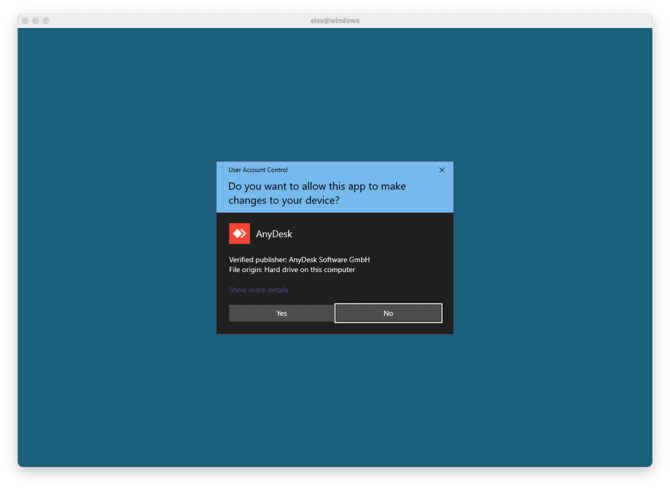Click the 'User Account Control' title text
This screenshot has height=489, width=670.
coord(258,170)
